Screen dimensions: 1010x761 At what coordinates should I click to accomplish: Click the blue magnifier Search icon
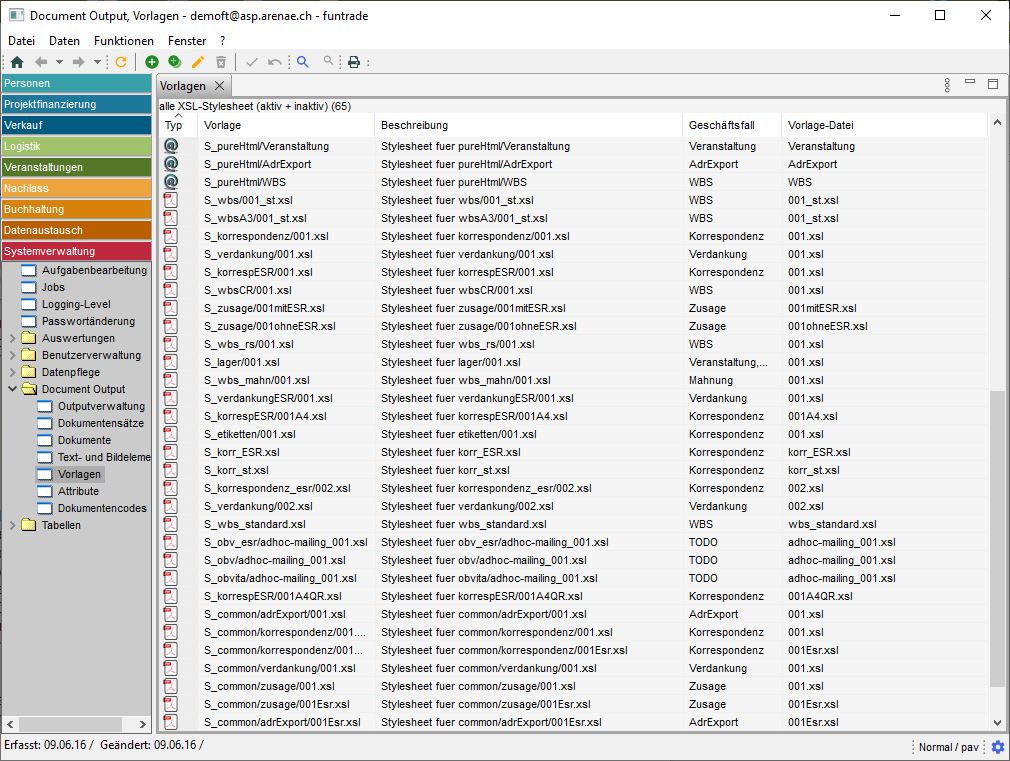(x=303, y=62)
